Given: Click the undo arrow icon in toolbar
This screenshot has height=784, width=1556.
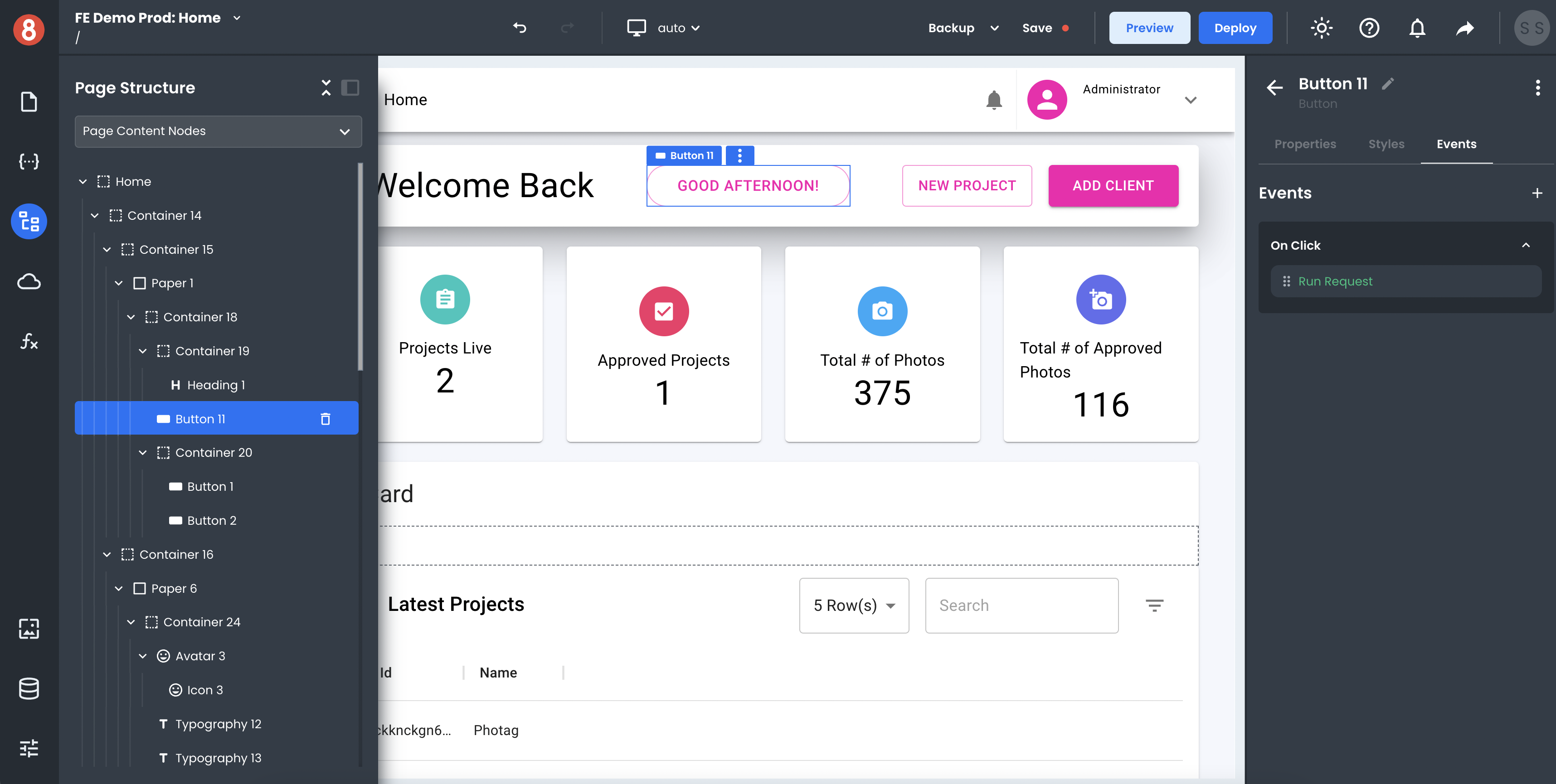Looking at the screenshot, I should 520,27.
